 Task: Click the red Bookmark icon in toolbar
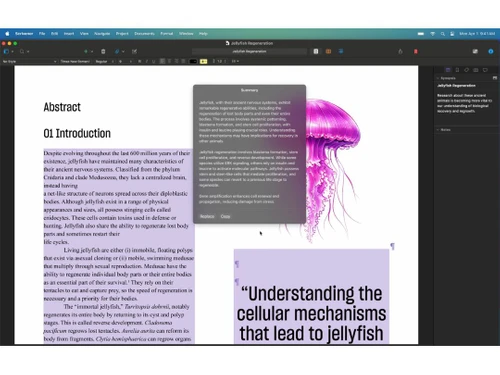pos(416,51)
